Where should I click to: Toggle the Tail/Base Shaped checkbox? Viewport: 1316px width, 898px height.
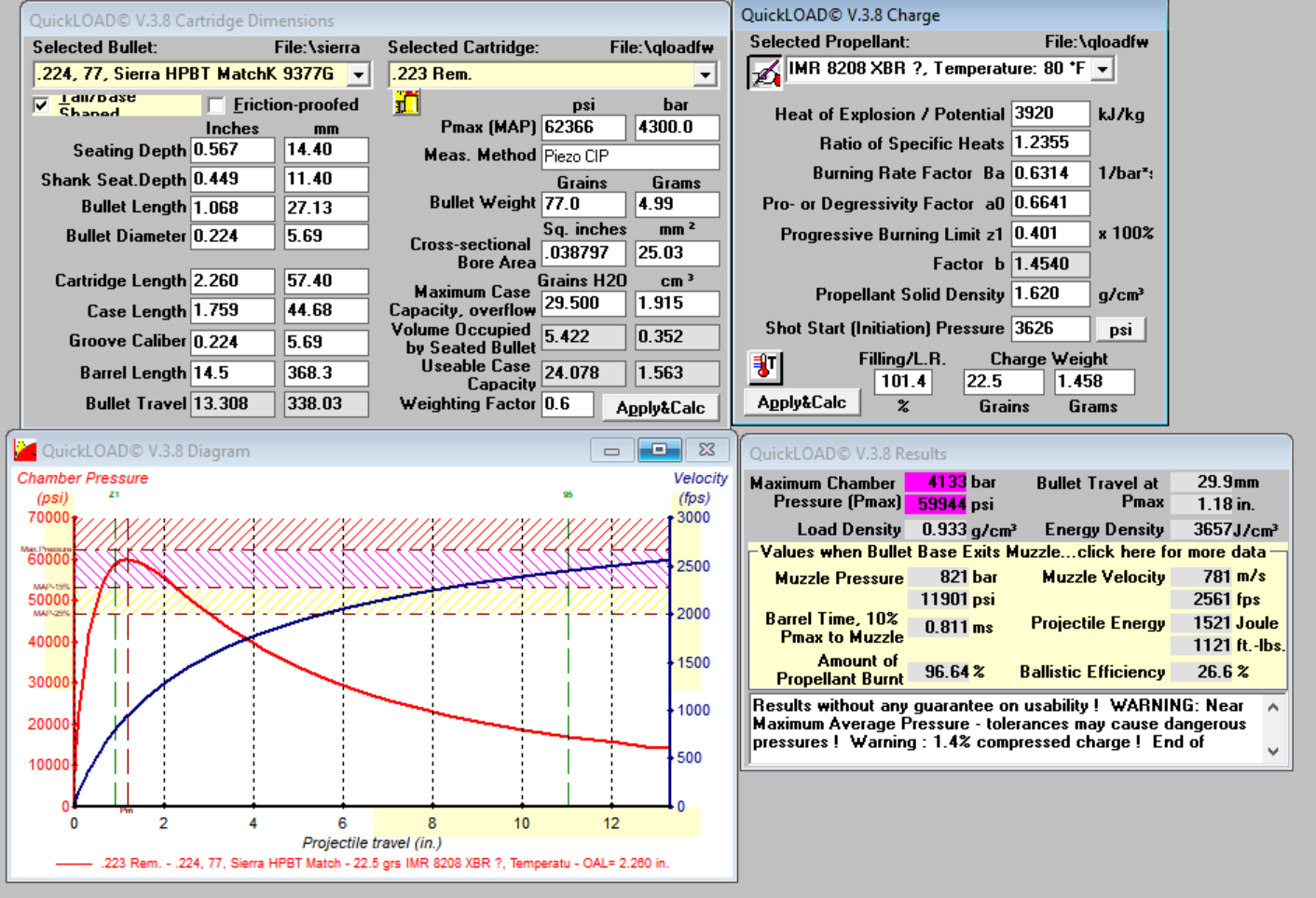41,105
